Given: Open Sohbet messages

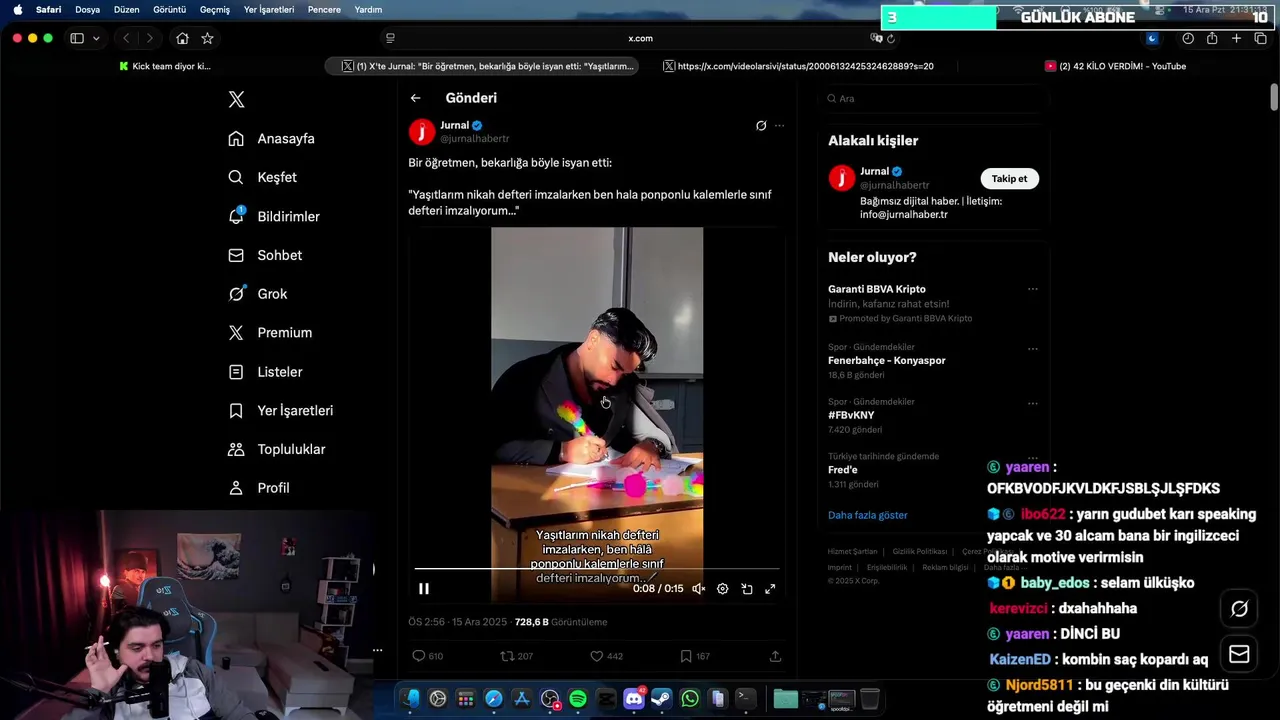Looking at the screenshot, I should point(265,255).
